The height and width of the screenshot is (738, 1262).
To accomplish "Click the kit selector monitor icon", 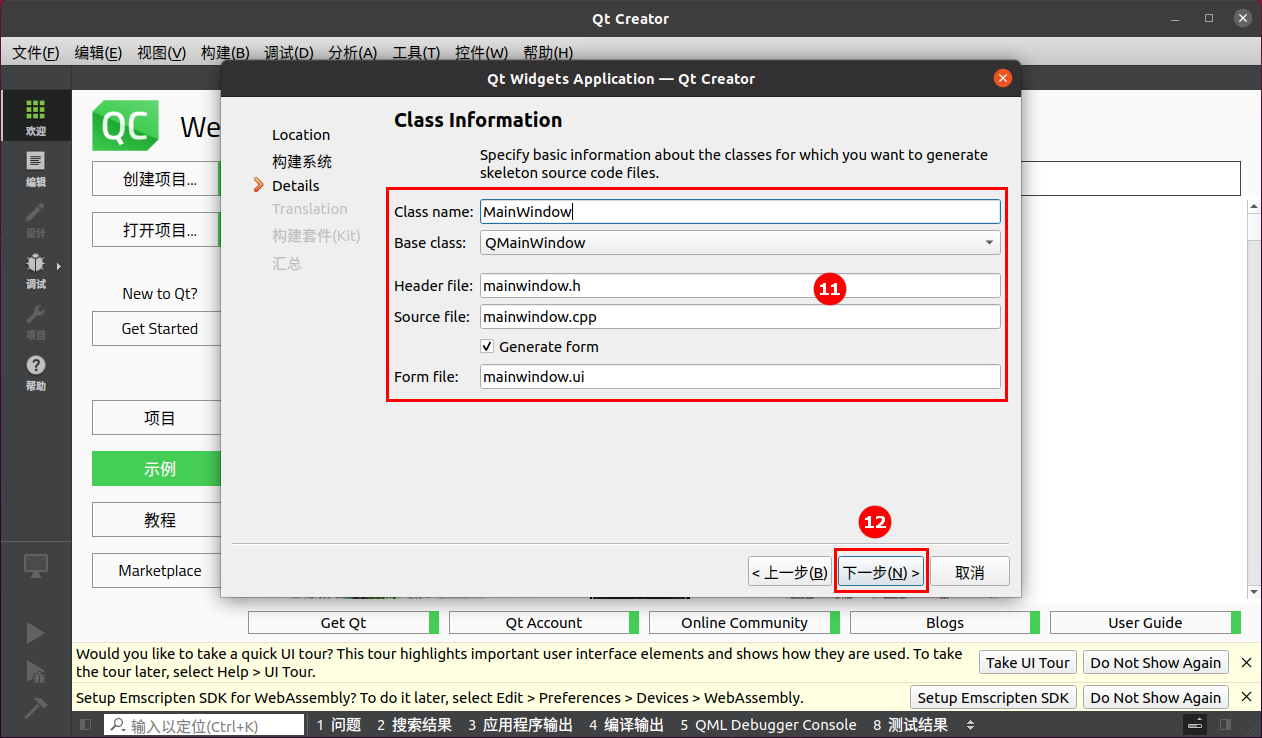I will coord(35,565).
